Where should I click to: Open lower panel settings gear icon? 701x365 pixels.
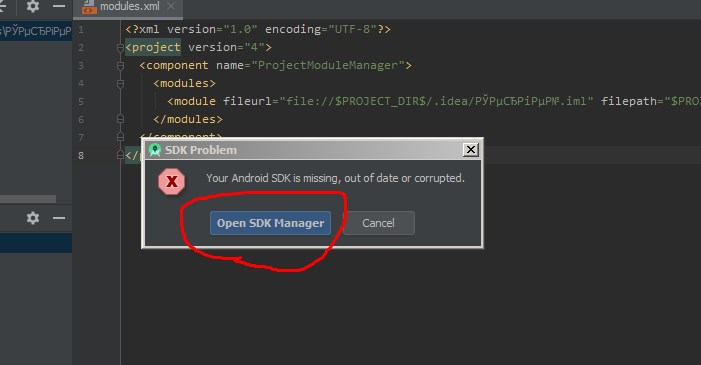(x=33, y=218)
